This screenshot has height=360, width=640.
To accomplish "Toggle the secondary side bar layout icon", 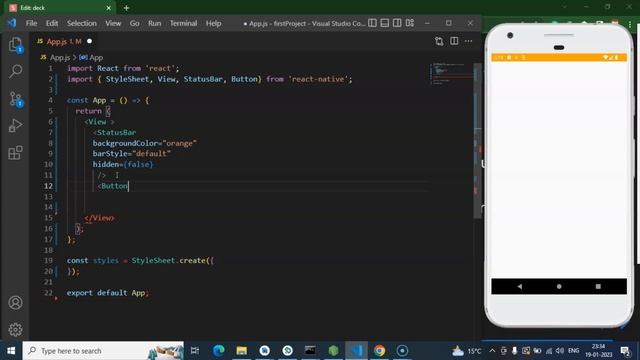I will pos(397,23).
